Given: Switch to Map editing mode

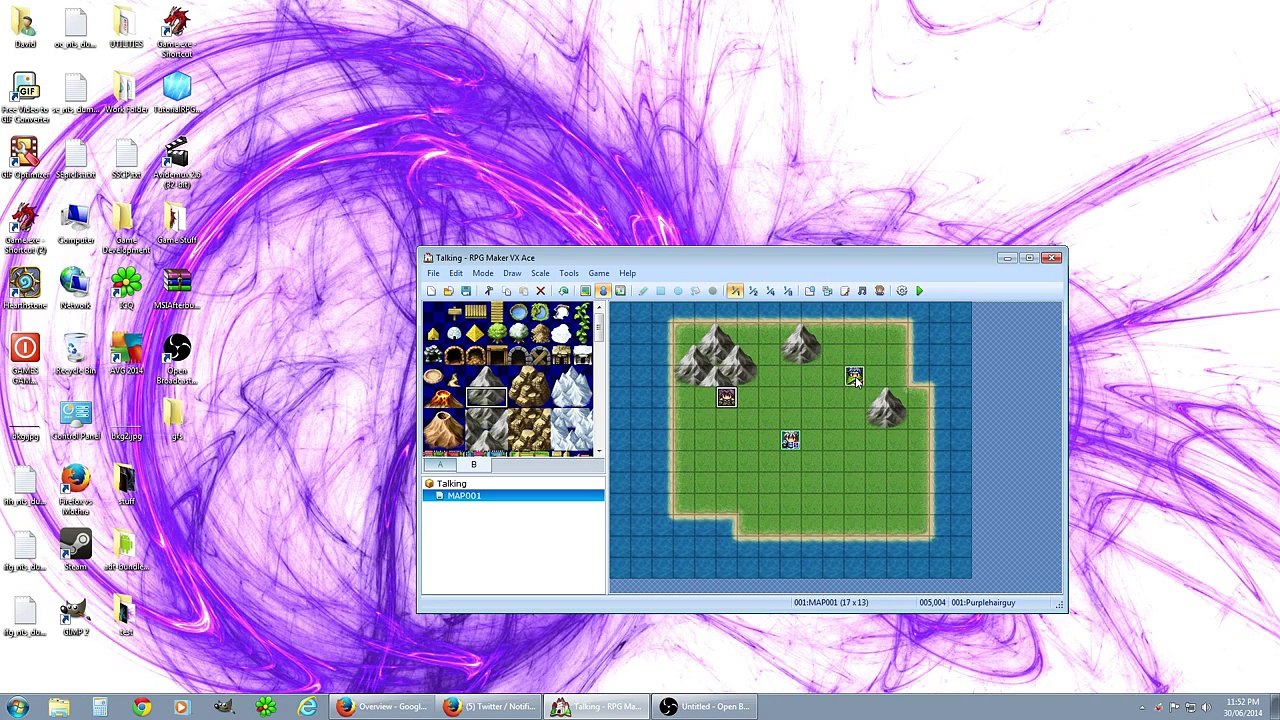Looking at the screenshot, I should click(585, 291).
